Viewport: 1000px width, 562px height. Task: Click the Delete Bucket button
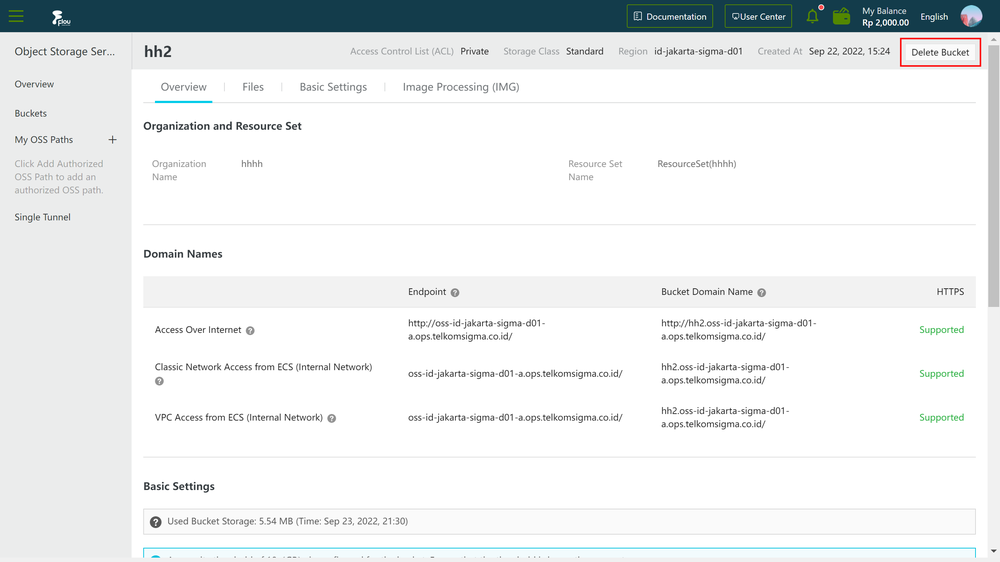click(940, 52)
